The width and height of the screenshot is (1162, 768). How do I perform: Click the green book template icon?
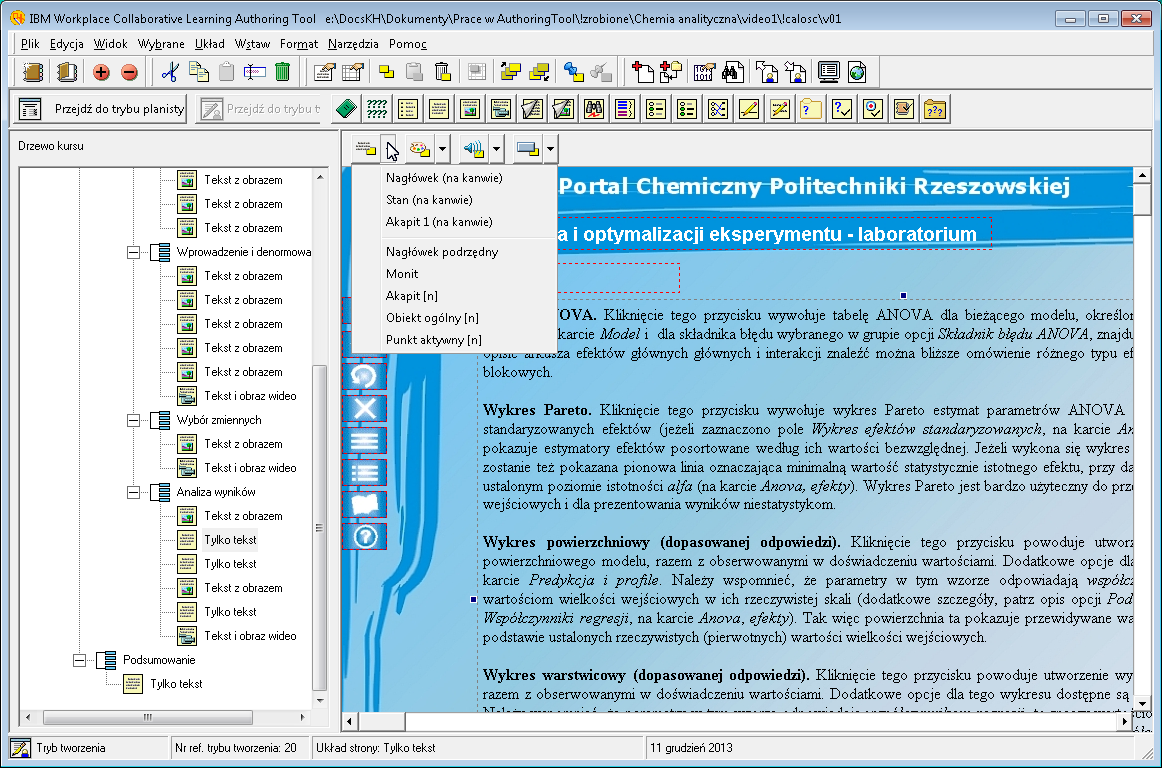coord(346,109)
